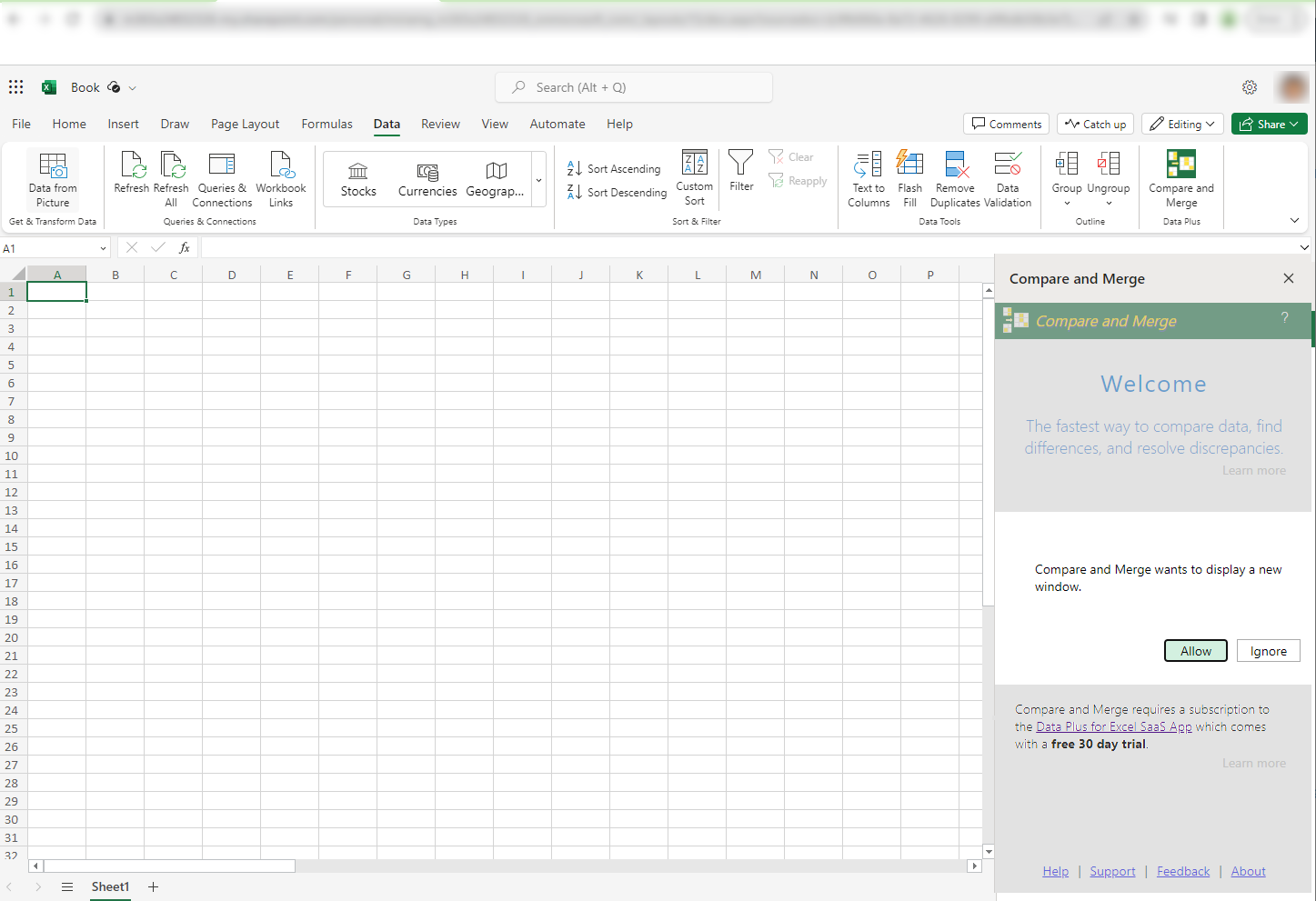This screenshot has width=1316, height=901.
Task: Expand the Name Box dropdown
Action: [x=103, y=248]
